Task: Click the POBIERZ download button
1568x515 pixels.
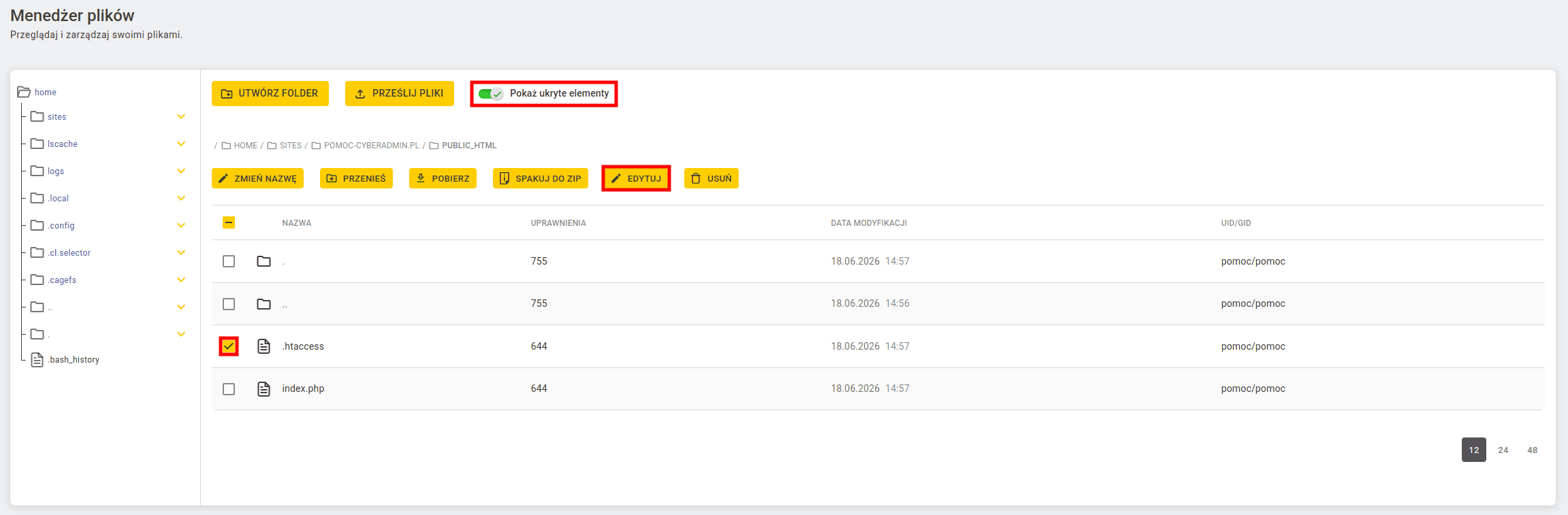Action: pos(443,178)
